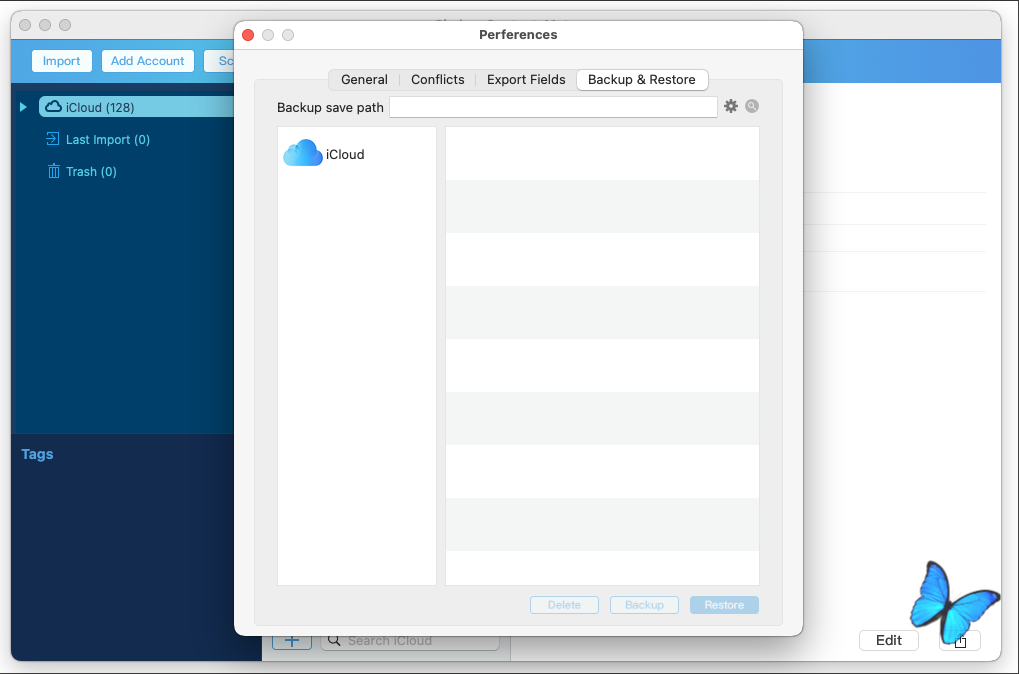This screenshot has width=1019, height=674.
Task: Click the plus add contact button
Action: pos(291,640)
